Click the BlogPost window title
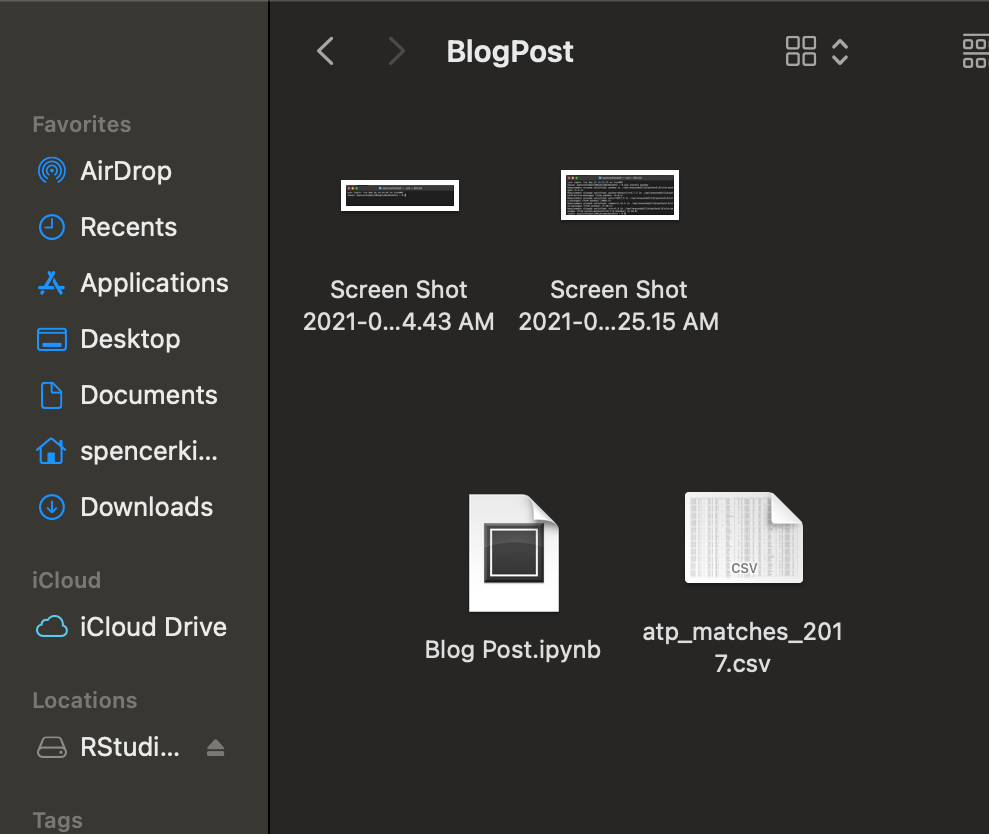 tap(510, 52)
